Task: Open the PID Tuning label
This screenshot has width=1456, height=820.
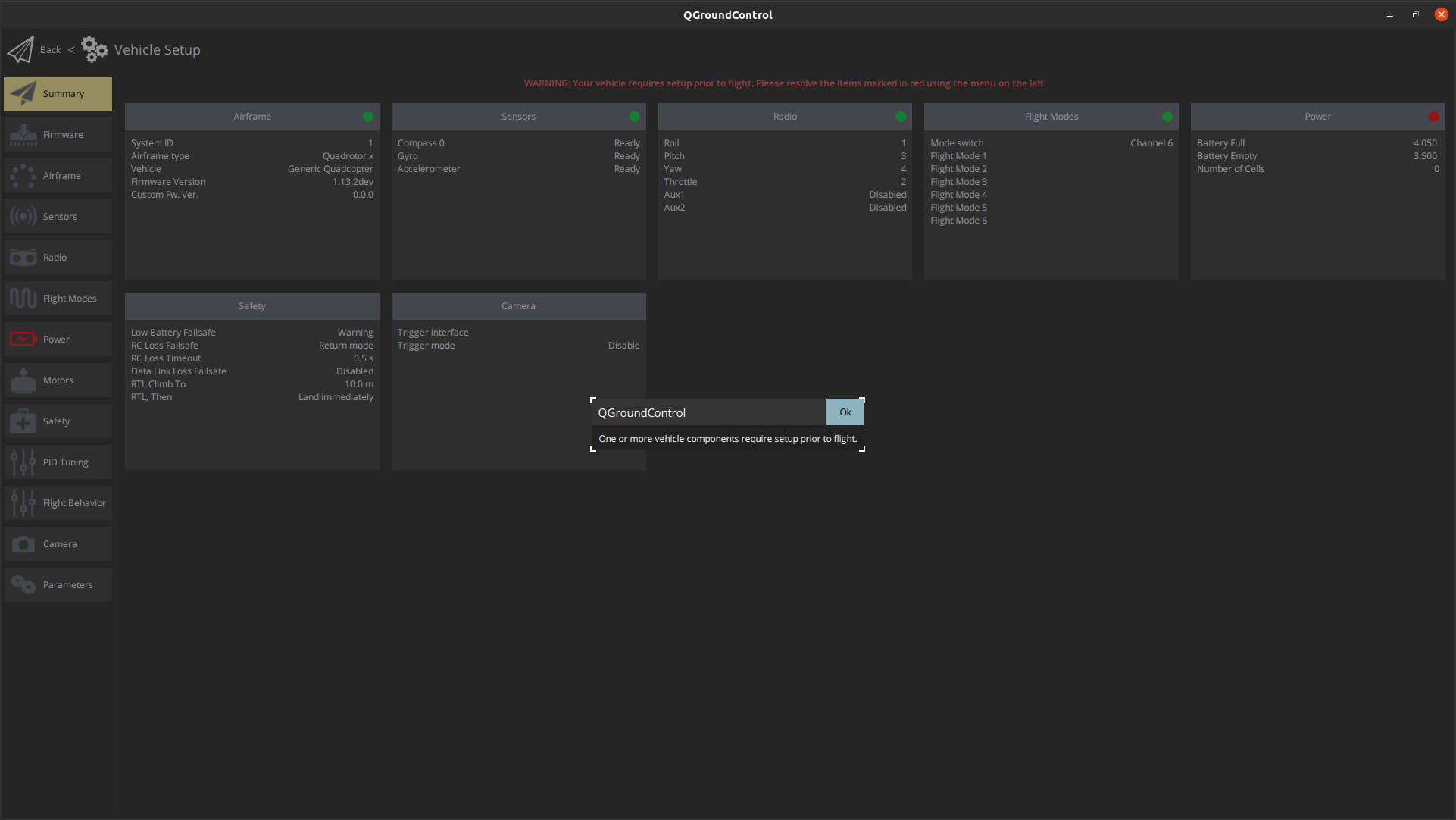Action: 66,462
